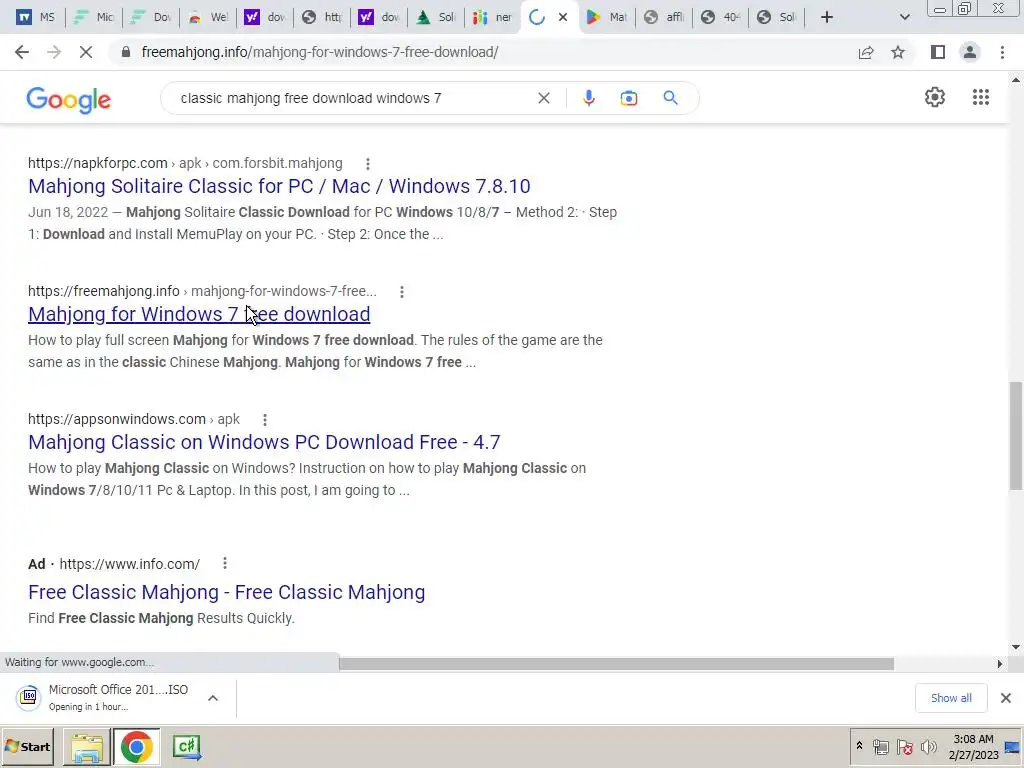Switch to the Sol tab with the green icon
Image resolution: width=1024 pixels, height=768 pixels.
(x=436, y=17)
